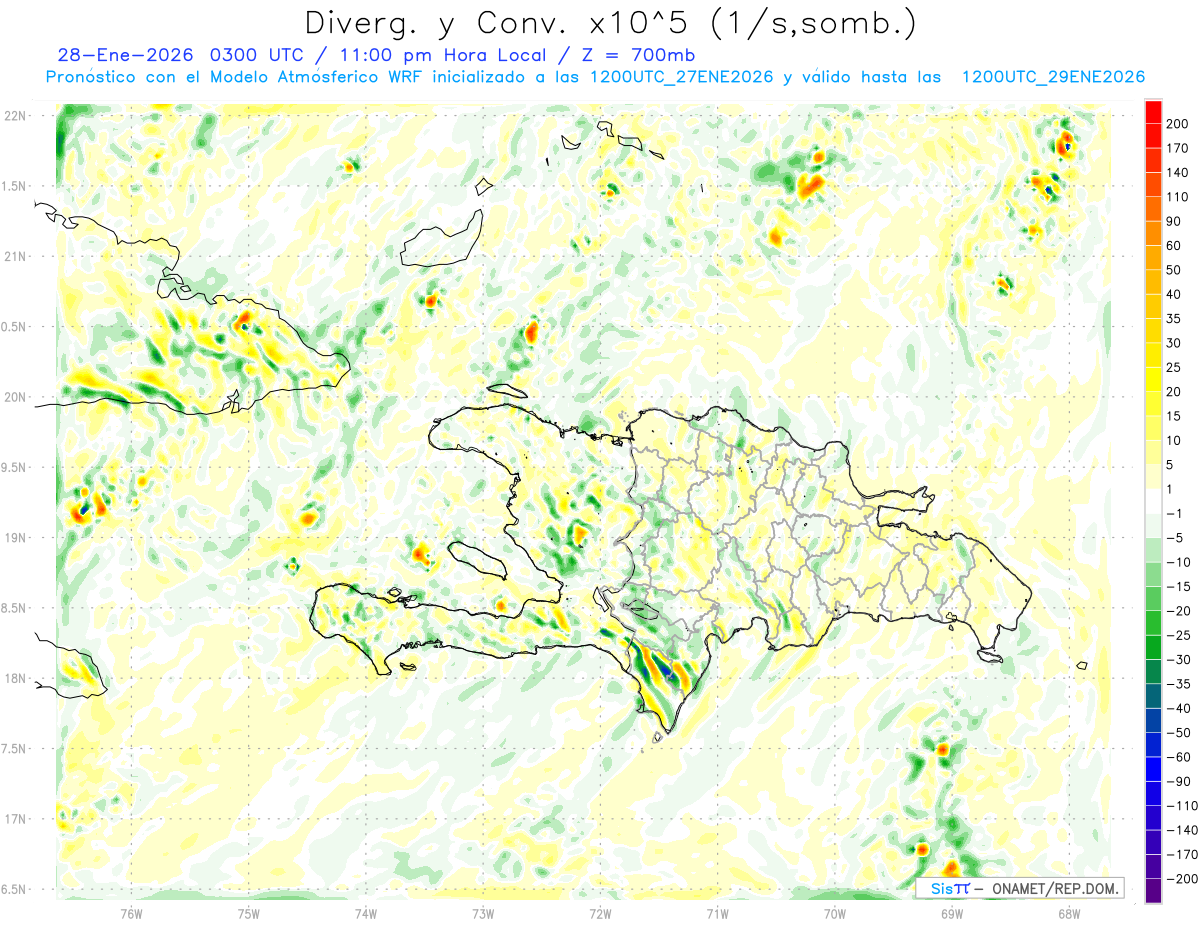Click the red colorbar swatch above 200

point(1153,112)
